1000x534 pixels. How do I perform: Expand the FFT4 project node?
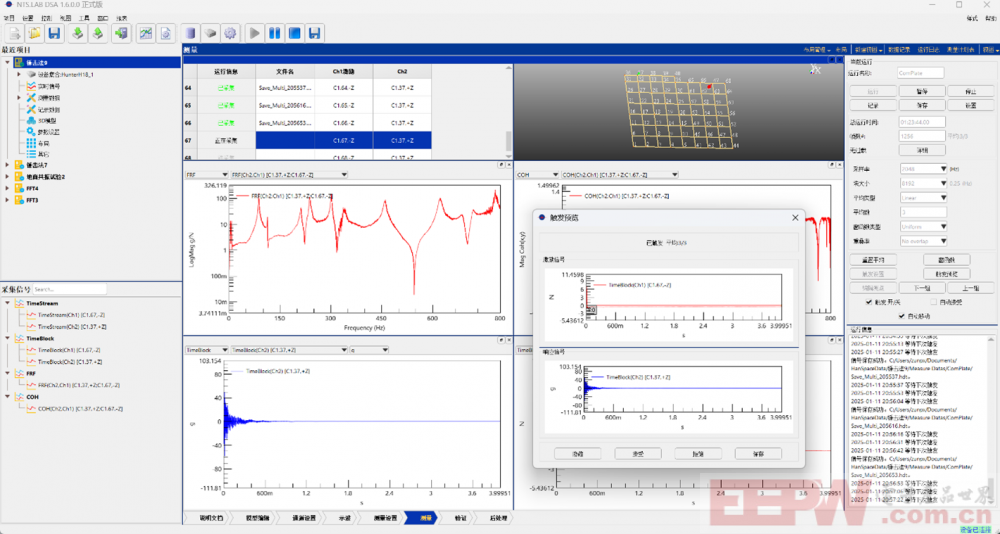pyautogui.click(x=8, y=189)
